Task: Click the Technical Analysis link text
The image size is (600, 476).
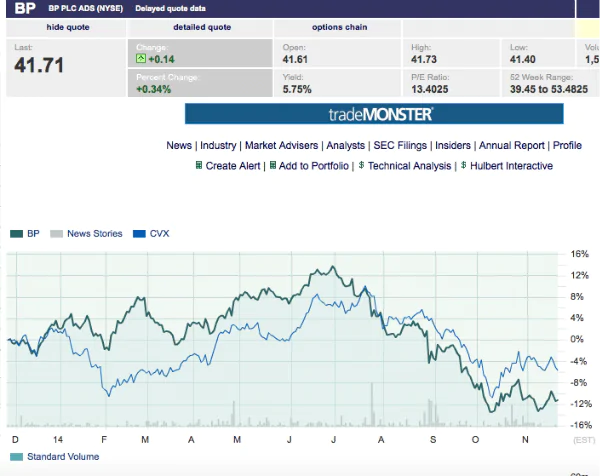Action: (x=409, y=166)
